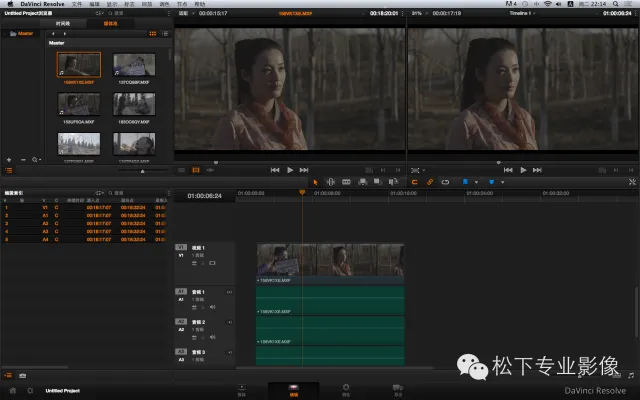Screen dimensions: 640x400
Task: Go to next edit in timeline viewer
Action: pyautogui.click(x=537, y=170)
